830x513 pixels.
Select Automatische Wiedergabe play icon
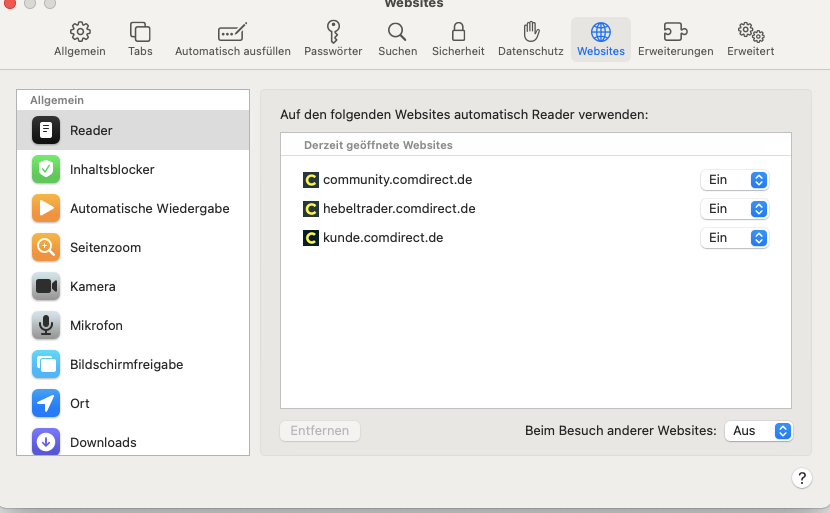46,209
